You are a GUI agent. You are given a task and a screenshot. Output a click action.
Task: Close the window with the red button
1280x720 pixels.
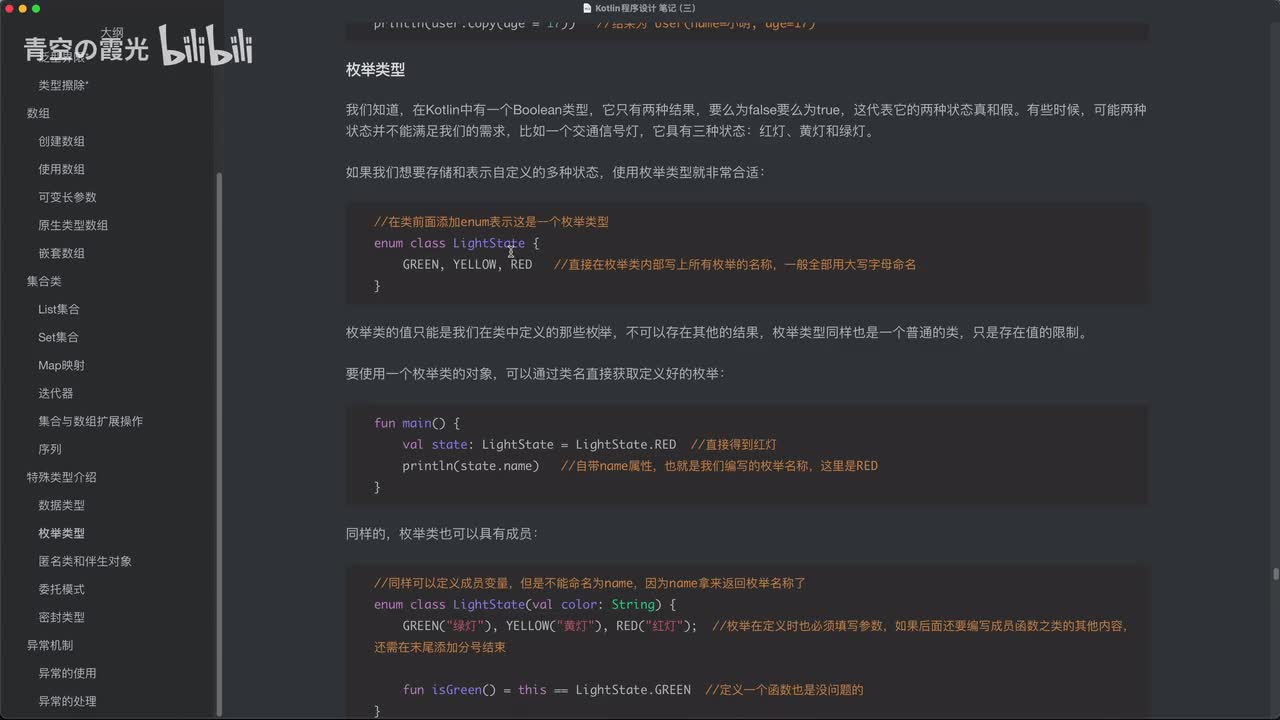click(8, 8)
